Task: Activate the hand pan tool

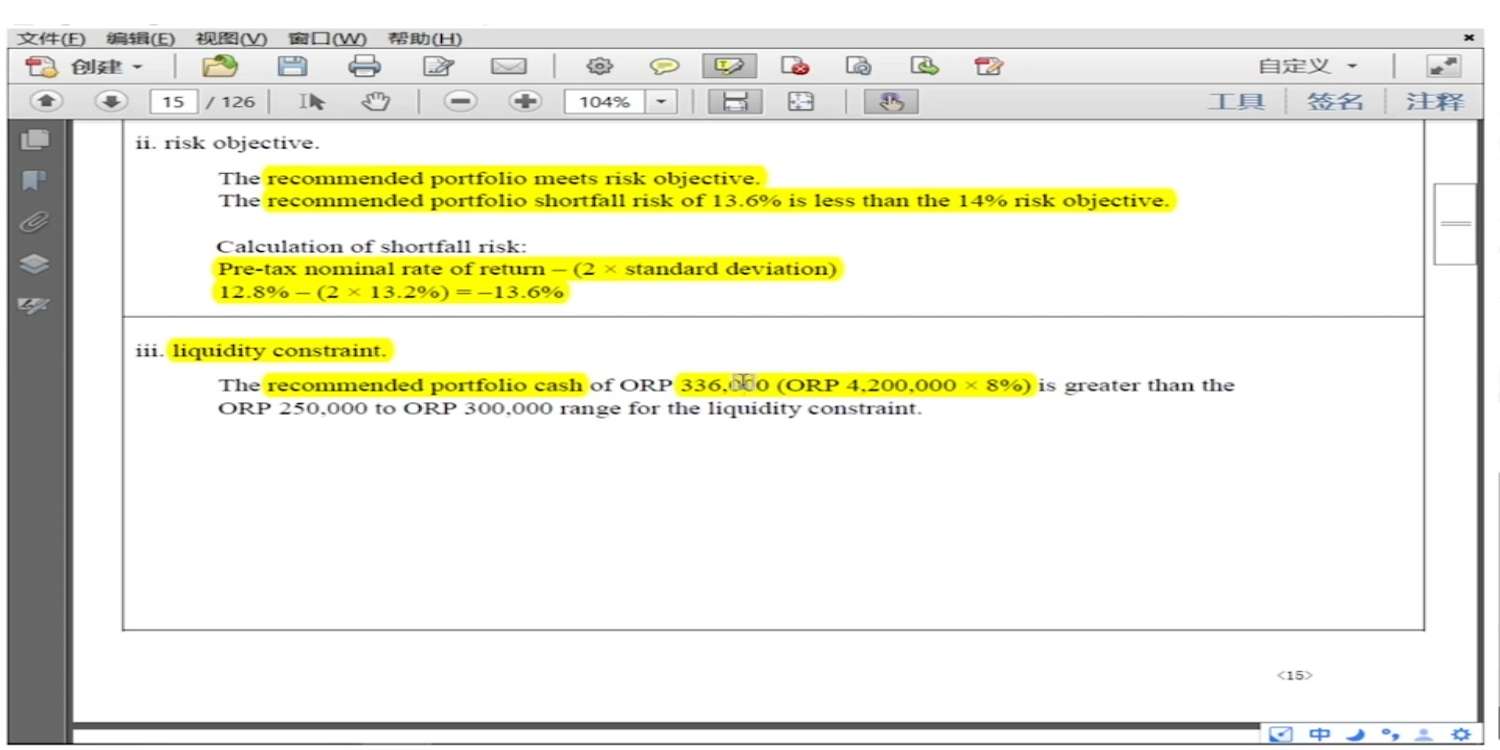Action: coord(375,101)
